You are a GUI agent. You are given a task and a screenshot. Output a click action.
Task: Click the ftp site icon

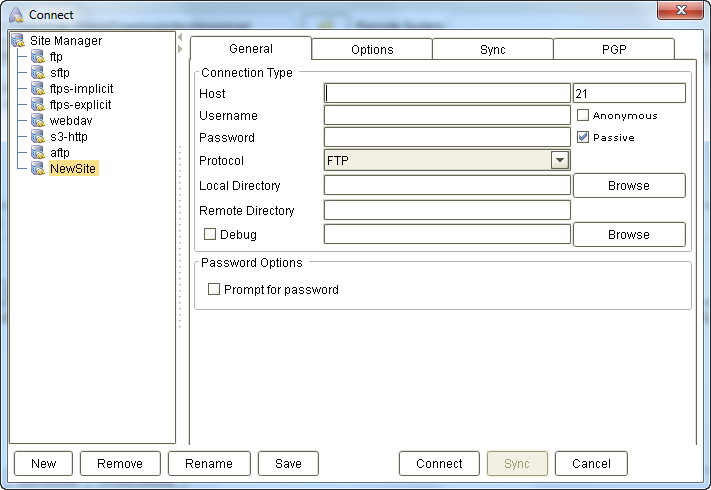[38, 57]
